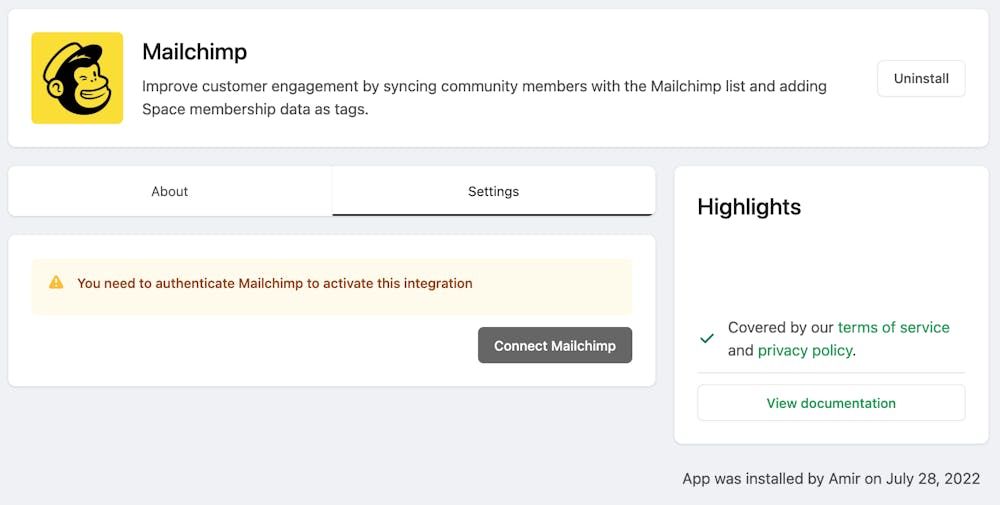The height and width of the screenshot is (505, 1000).
Task: Switch to the About tab
Action: coord(170,191)
